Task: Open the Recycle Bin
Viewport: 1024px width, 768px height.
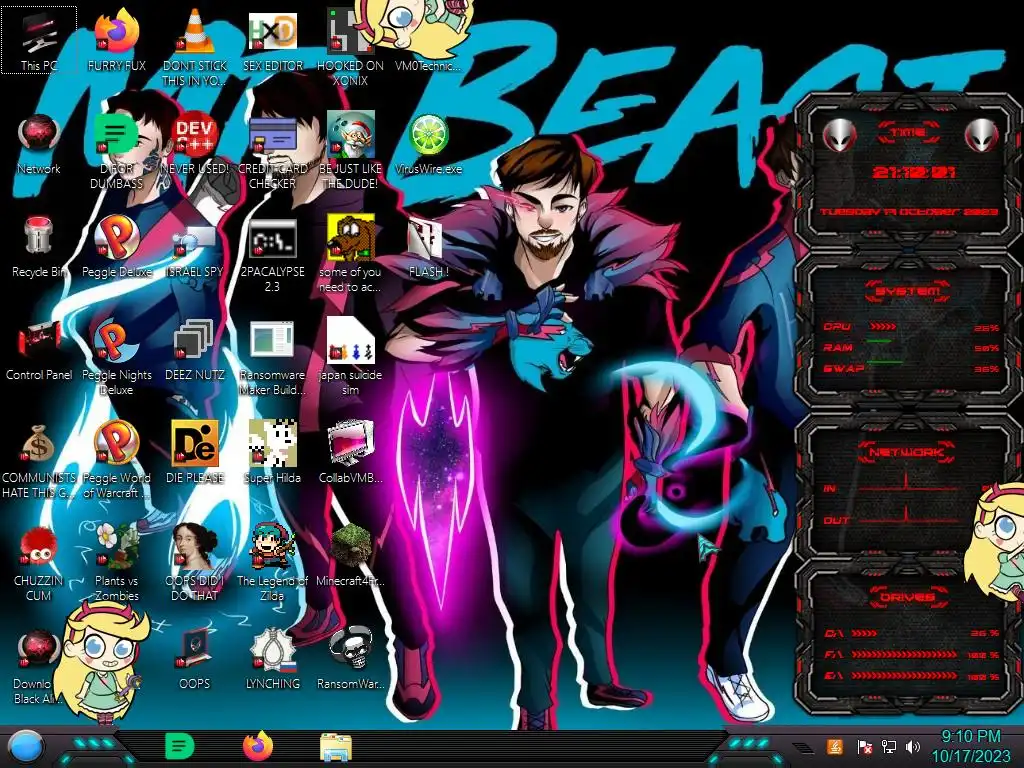Action: [39, 247]
